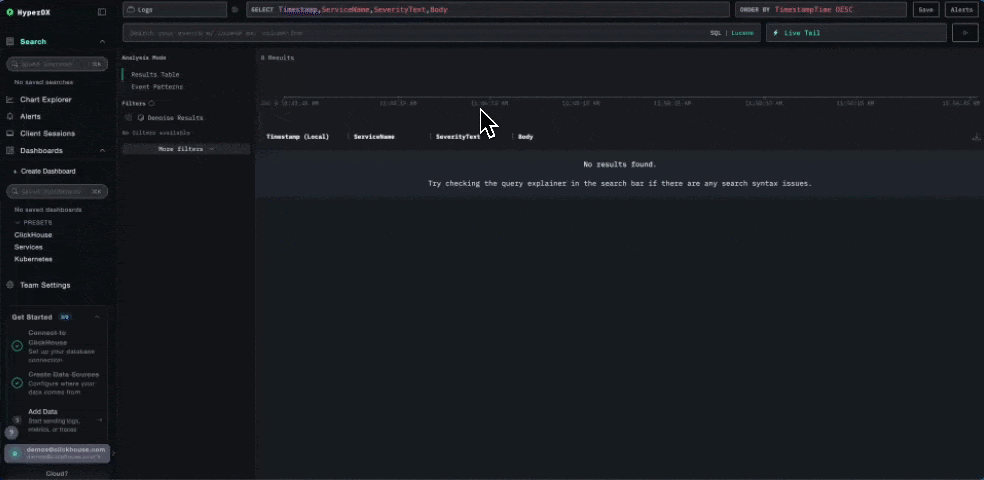Viewport: 984px width, 480px height.
Task: Open Client Sessions from the sidebar
Action: click(47, 133)
